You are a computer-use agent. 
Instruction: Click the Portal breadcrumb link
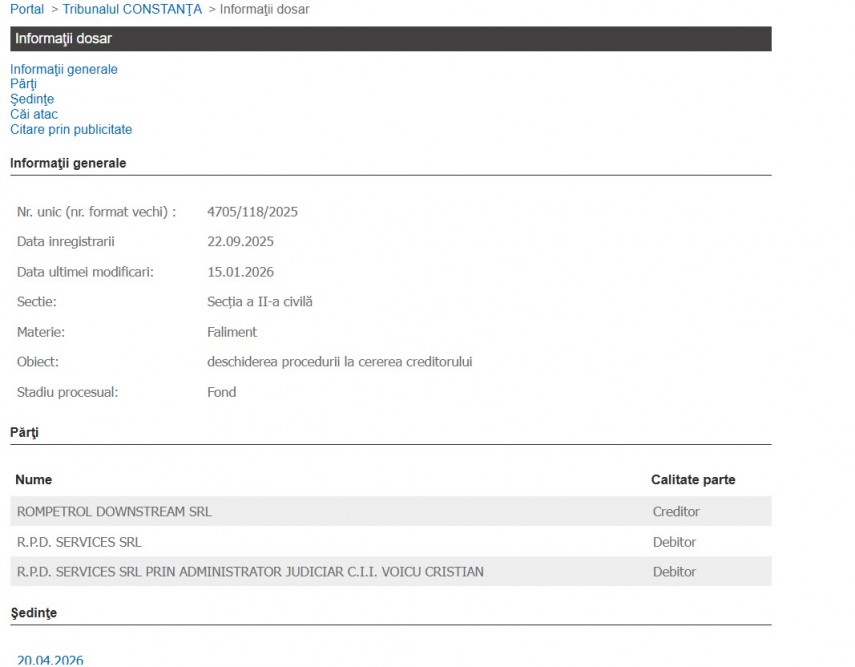click(x=27, y=9)
